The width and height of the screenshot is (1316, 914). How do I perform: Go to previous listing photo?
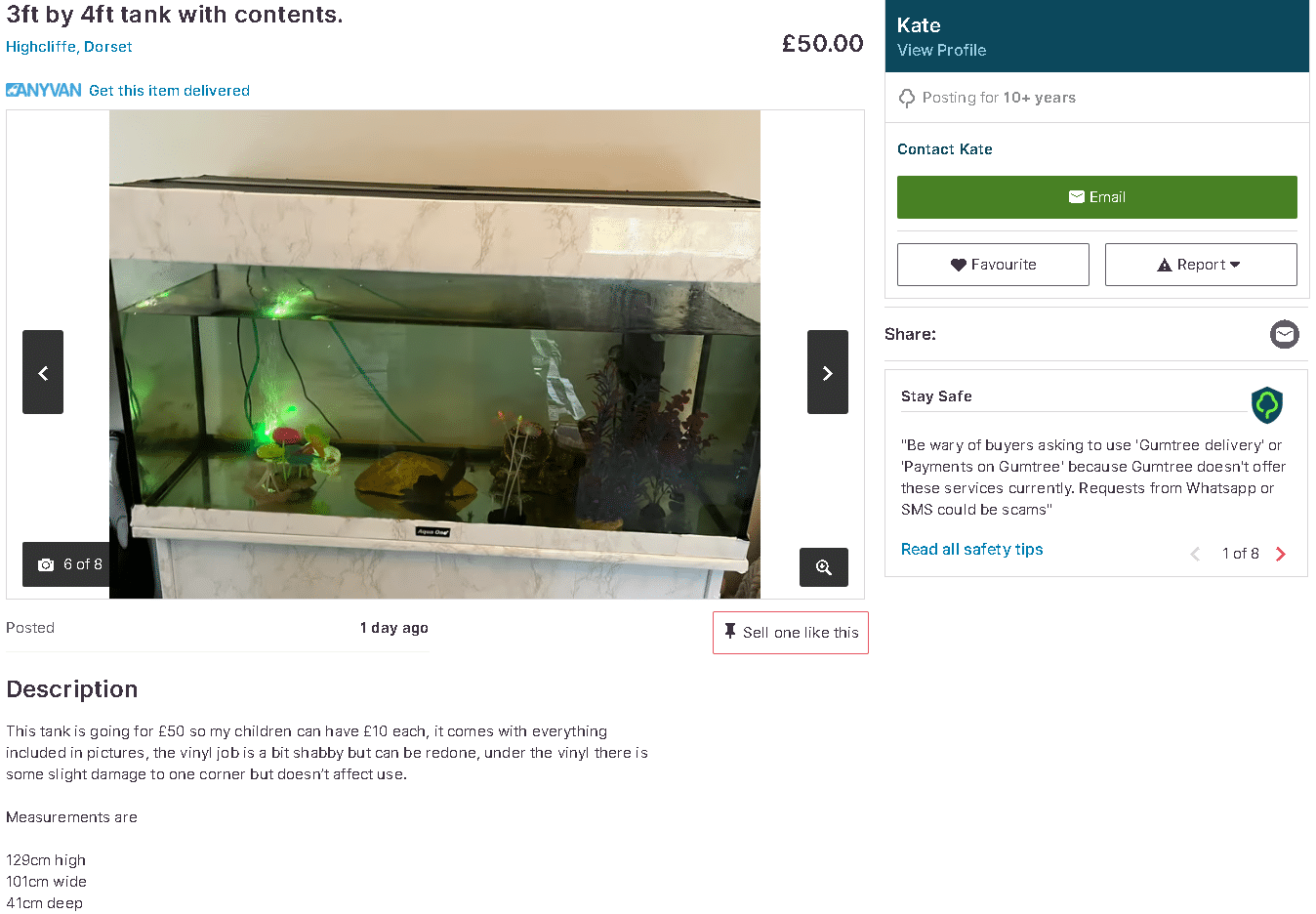click(43, 372)
